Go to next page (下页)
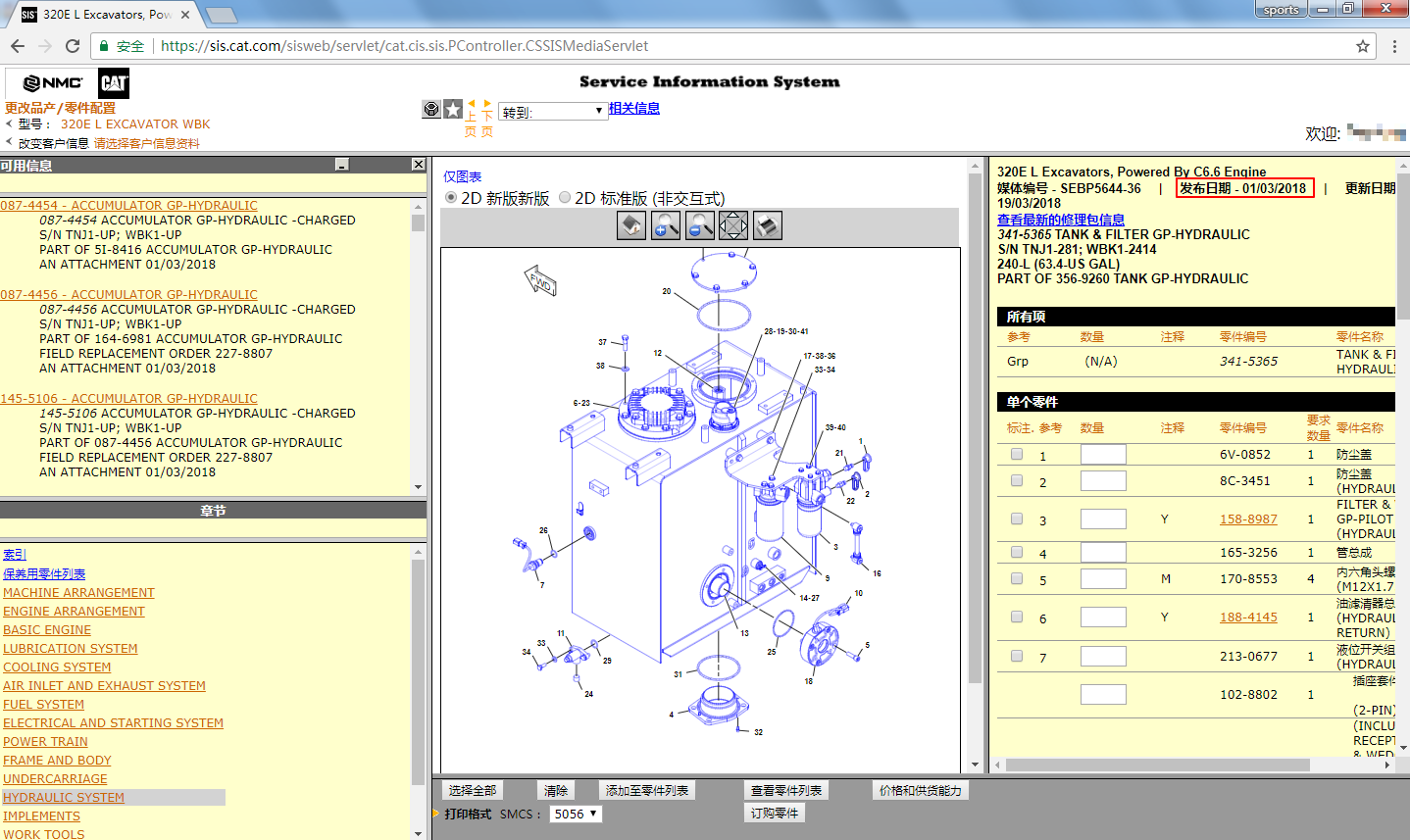The image size is (1410, 840). [487, 117]
